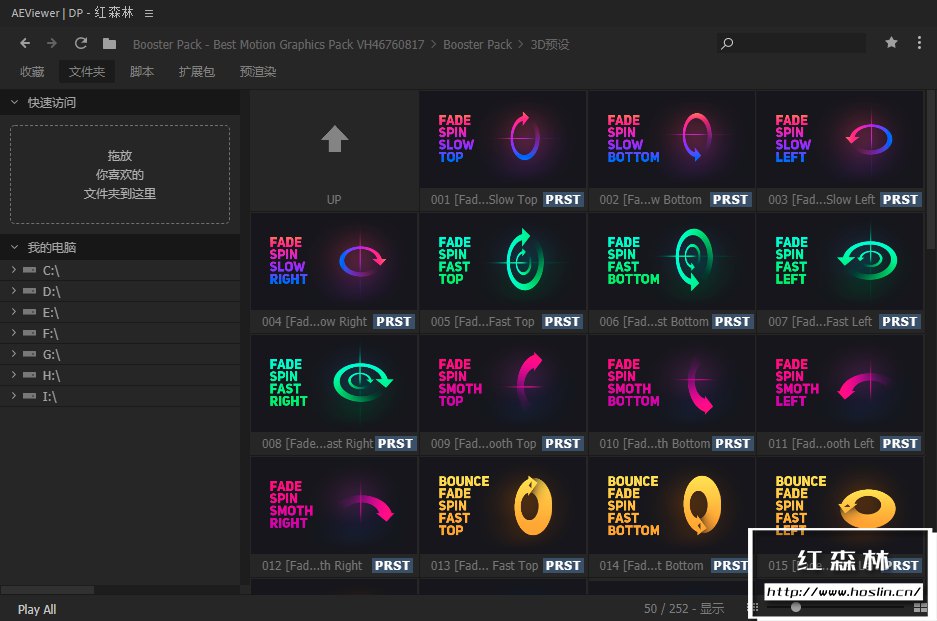Click the H:\ drive icon
937x621 pixels.
pos(29,375)
